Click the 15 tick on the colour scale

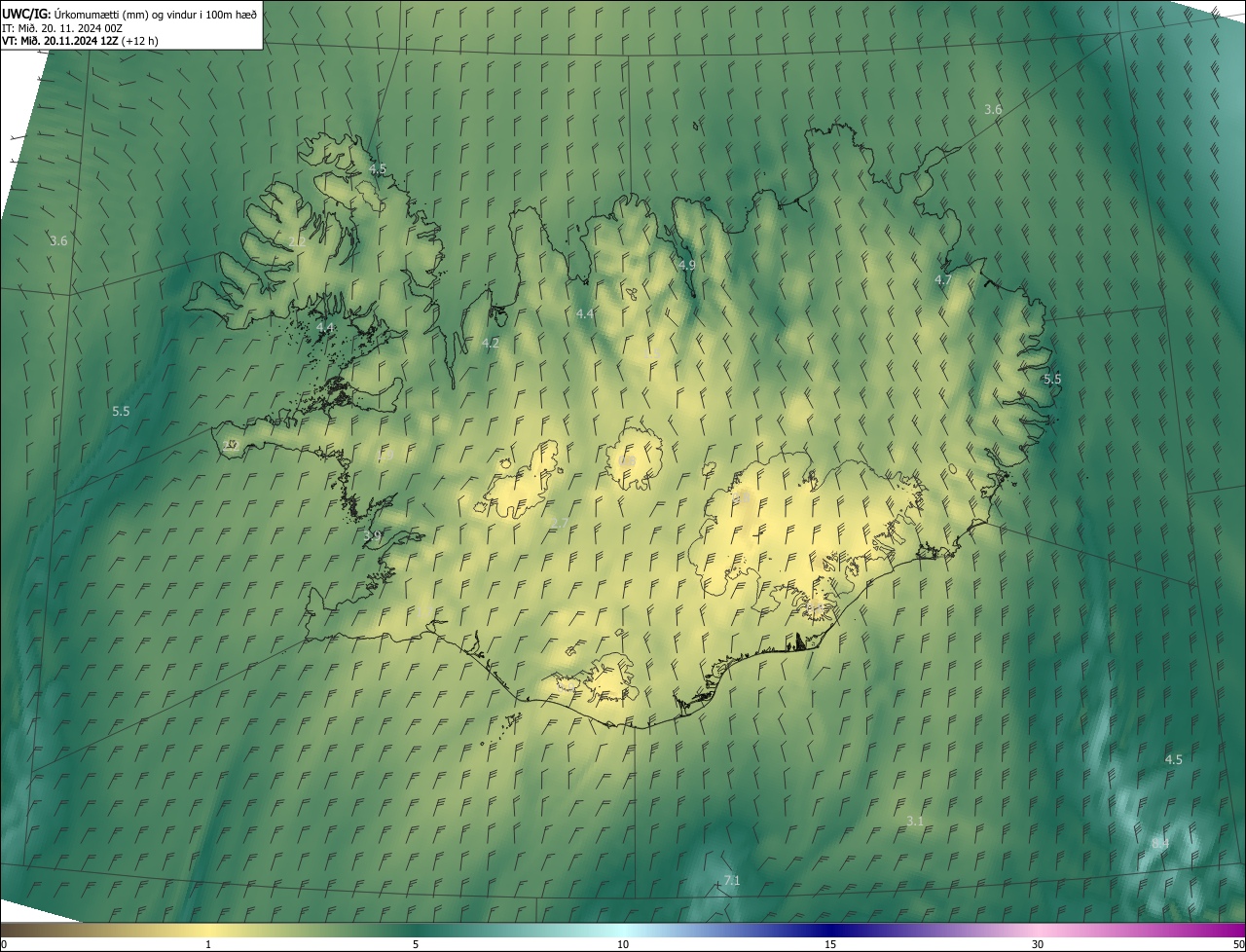point(830,944)
